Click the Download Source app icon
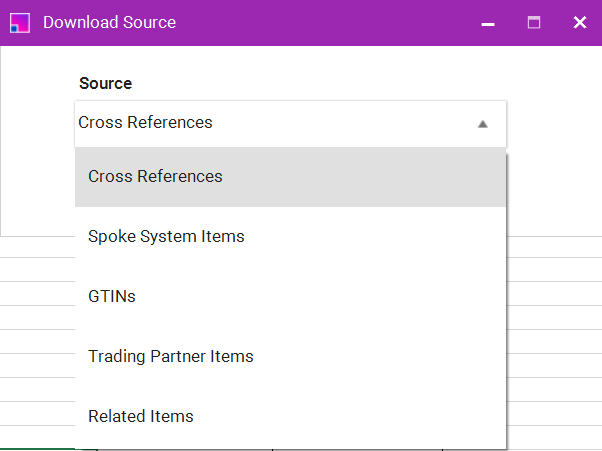Screen dimensions: 602x451 [19, 22]
